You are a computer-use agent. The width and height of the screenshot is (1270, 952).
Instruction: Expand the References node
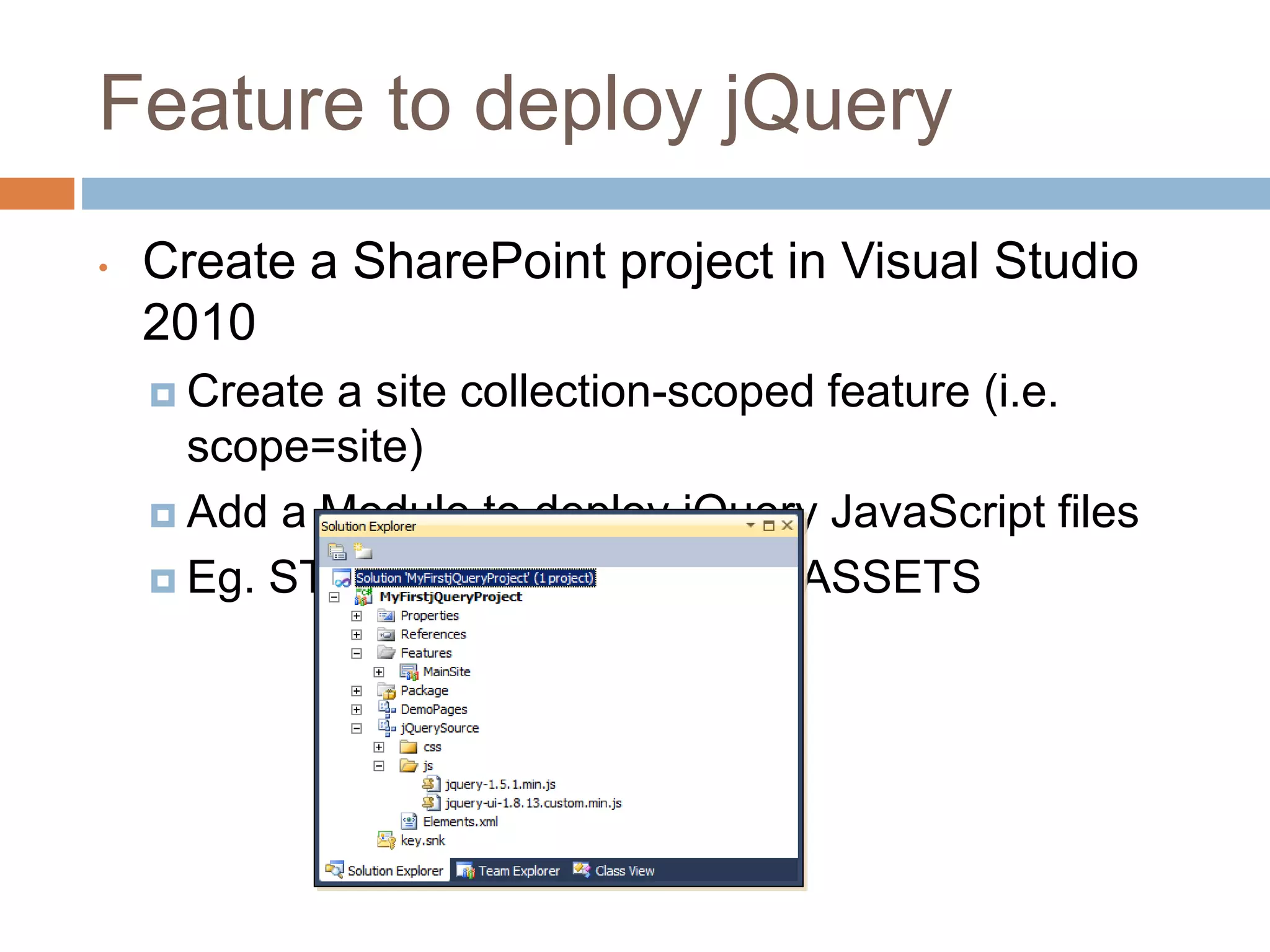point(357,635)
